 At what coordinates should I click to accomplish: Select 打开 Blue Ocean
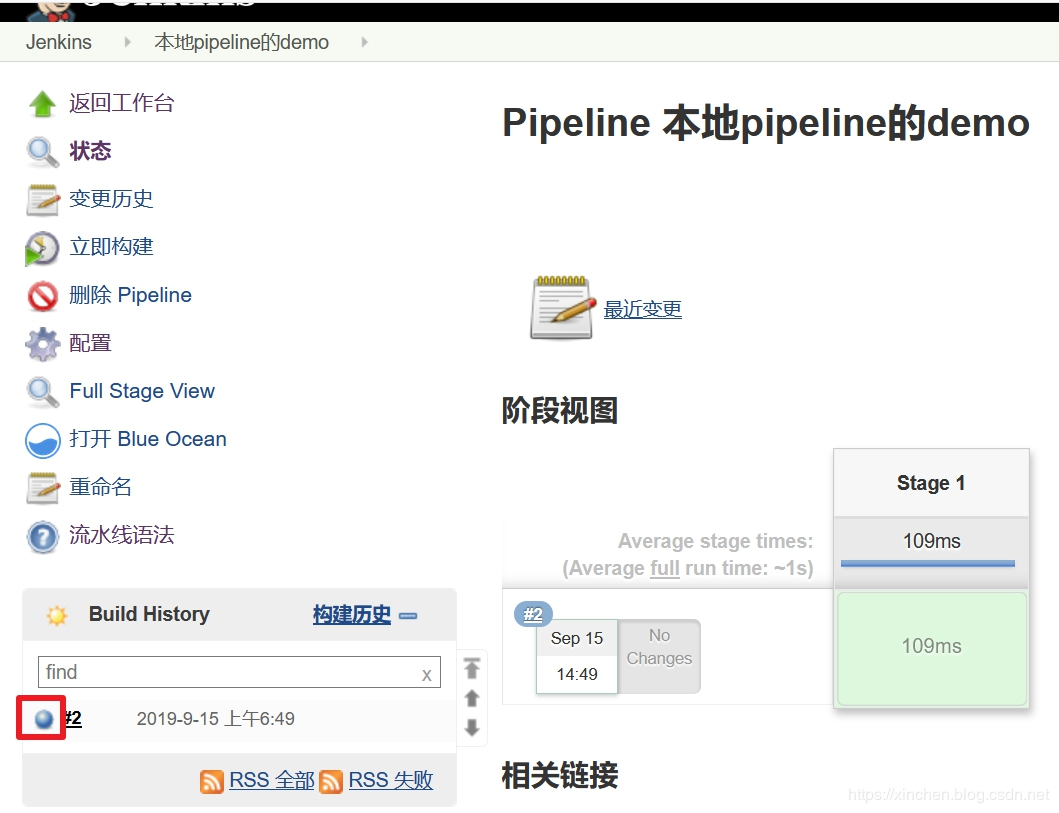pyautogui.click(x=148, y=439)
